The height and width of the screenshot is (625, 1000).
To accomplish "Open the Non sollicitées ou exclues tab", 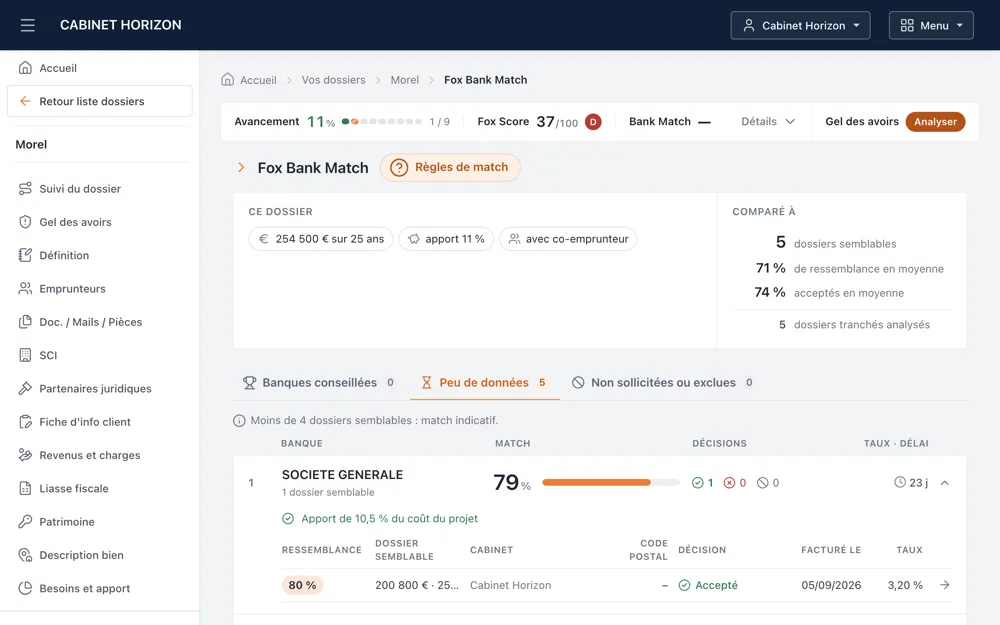I will pos(662,383).
